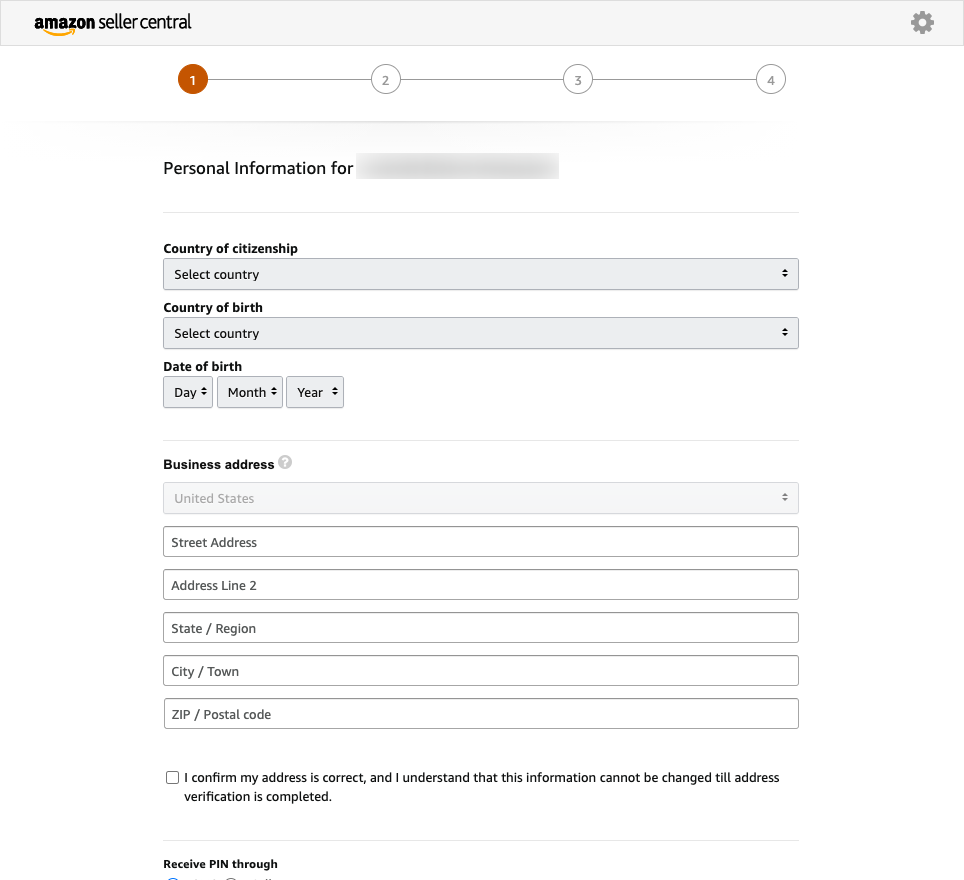Click the Amazon Seller Central logo
Screen dimensions: 964x880
(x=113, y=23)
